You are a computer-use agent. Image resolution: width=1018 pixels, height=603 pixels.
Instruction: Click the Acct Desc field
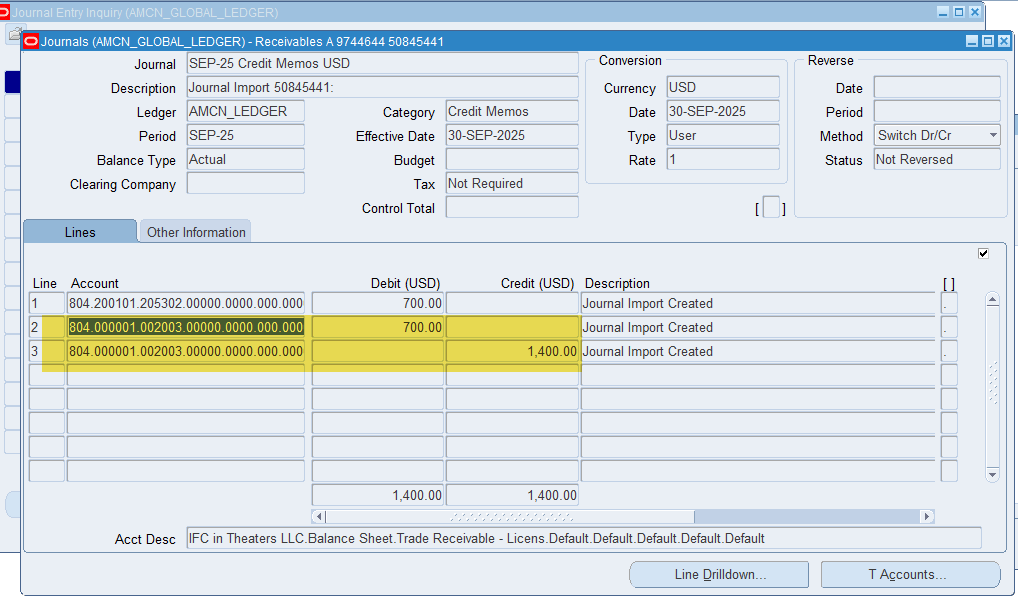click(x=584, y=538)
